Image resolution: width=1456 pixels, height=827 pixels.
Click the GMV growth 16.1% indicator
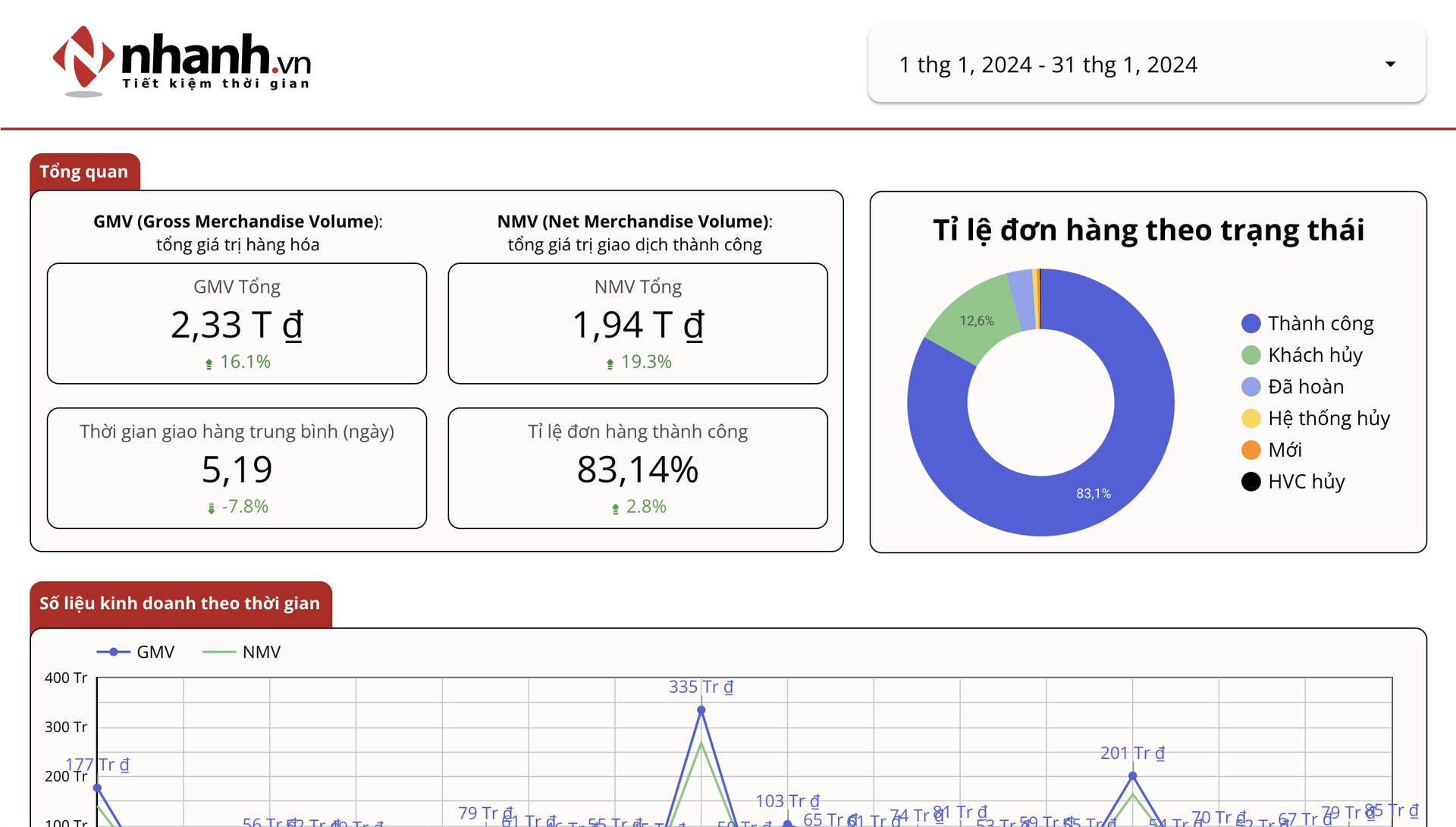pos(237,362)
